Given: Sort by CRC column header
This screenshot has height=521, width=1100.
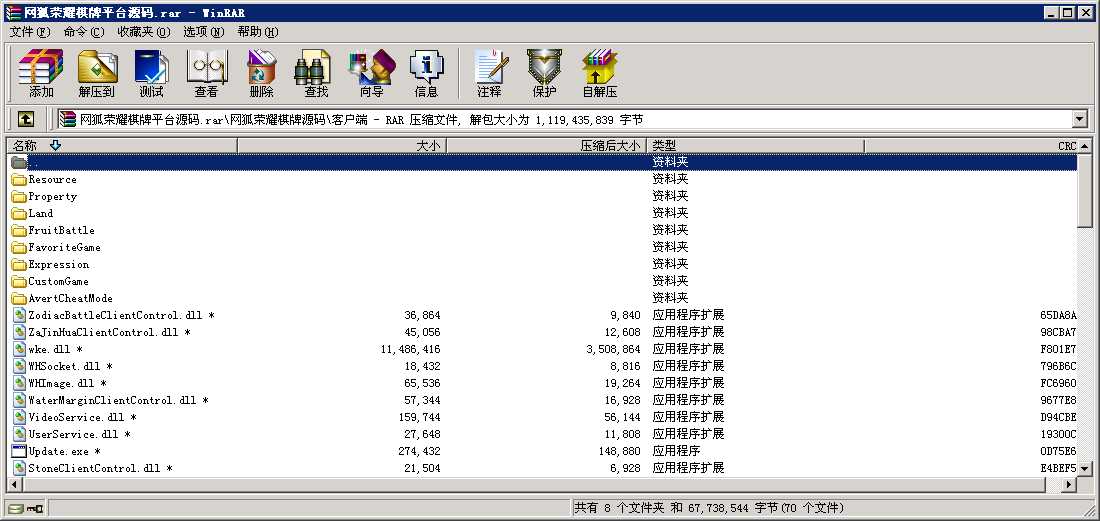Looking at the screenshot, I should click(x=971, y=146).
